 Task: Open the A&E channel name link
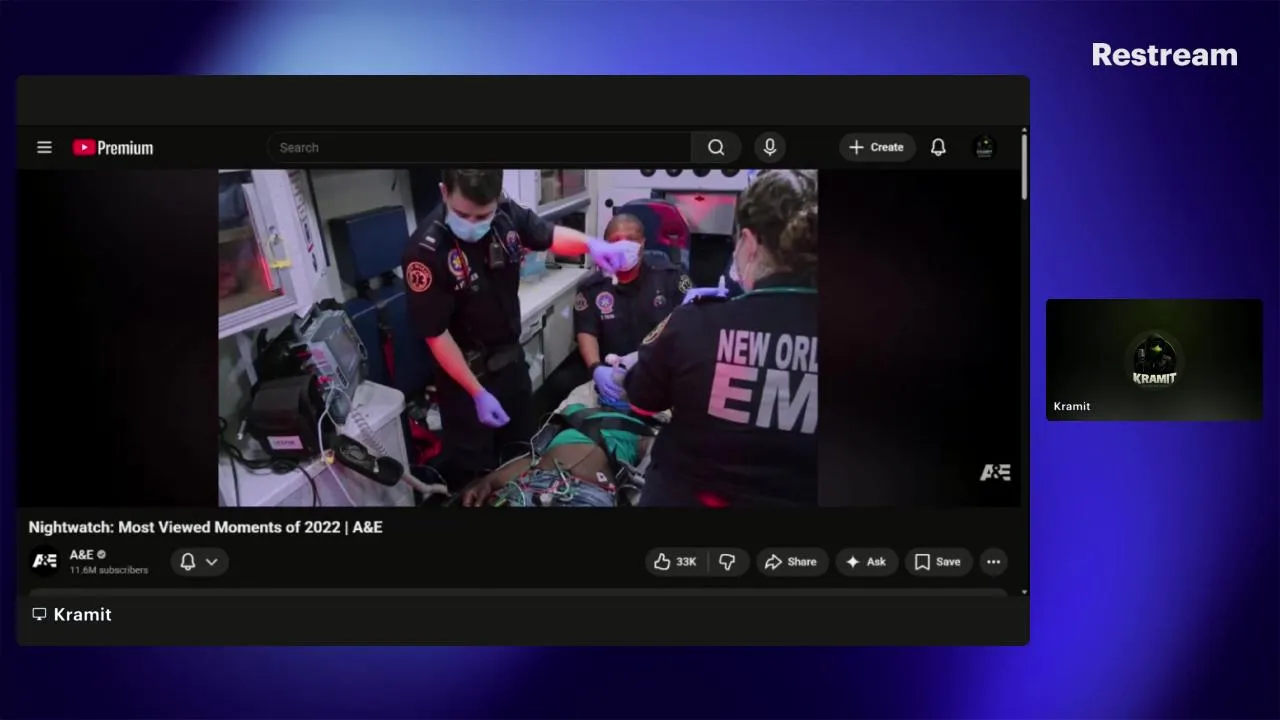coord(82,554)
